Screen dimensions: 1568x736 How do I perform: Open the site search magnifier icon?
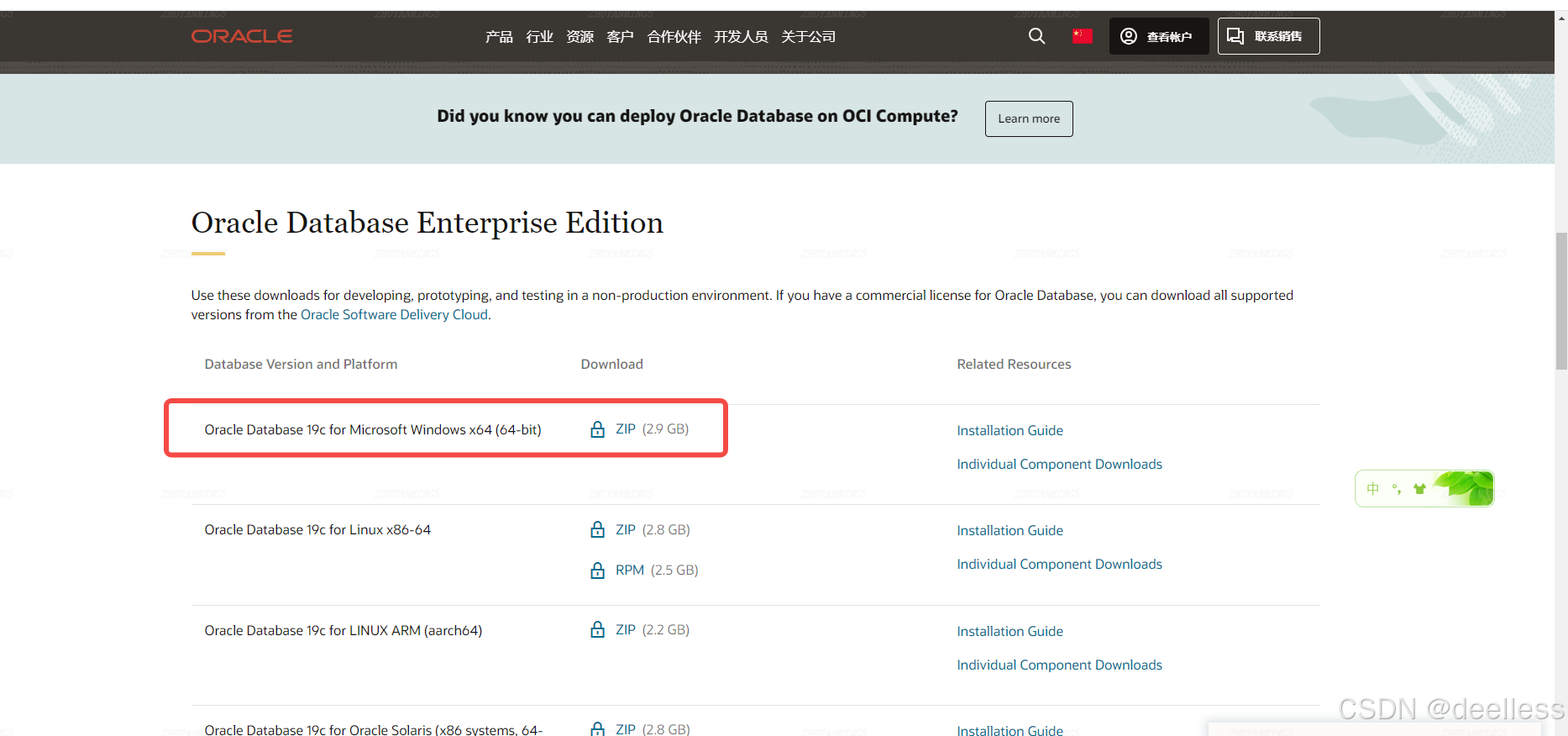[1037, 36]
